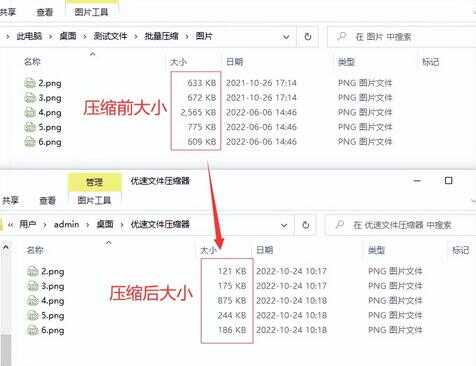Screen dimensions: 476x366
Task: Select 4.png icon in lower 优速文件压缩器 window
Action: pyautogui.click(x=33, y=301)
